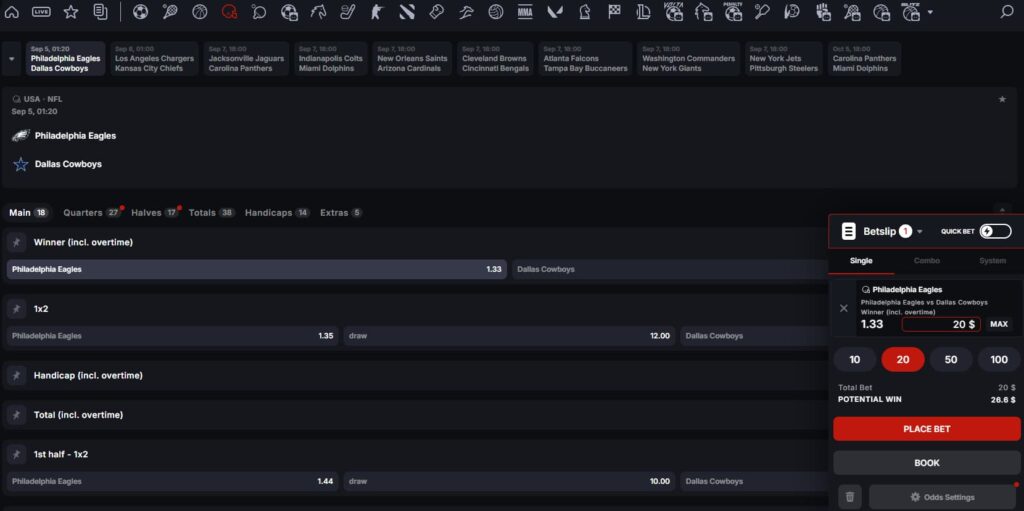This screenshot has height=511, width=1024.
Task: Select the tennis racket sport icon
Action: 170,12
